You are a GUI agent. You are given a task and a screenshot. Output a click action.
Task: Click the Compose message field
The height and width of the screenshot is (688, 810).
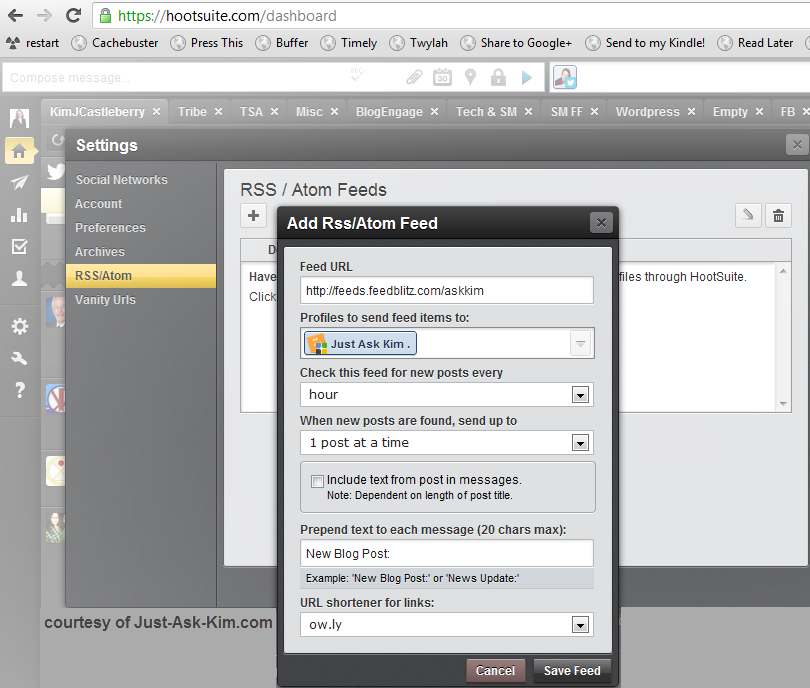[x=176, y=77]
